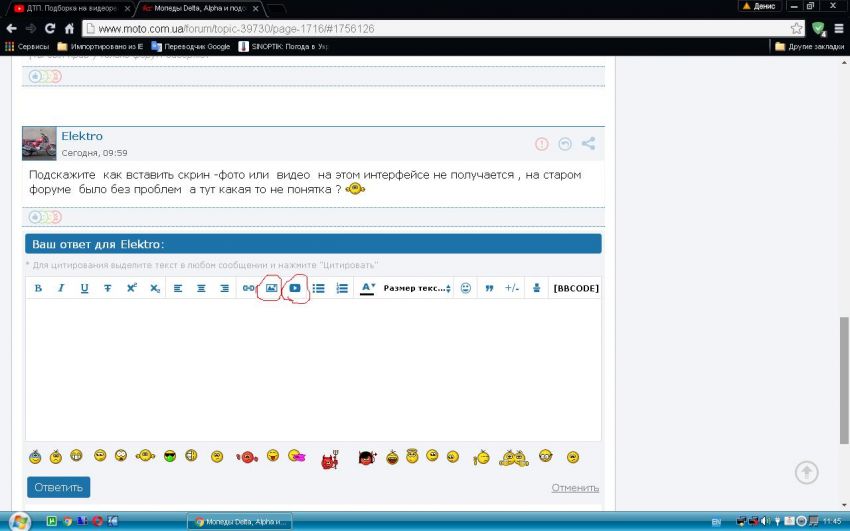Viewport: 850px width, 531px height.
Task: Open the 'Импортировано из IE' bookmarks folder
Action: (100, 47)
